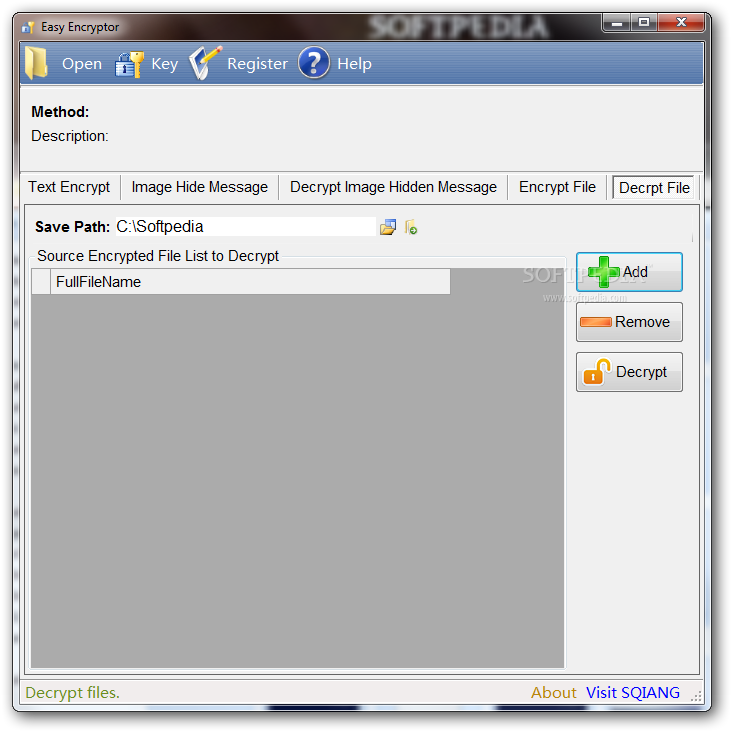Click the 'Decrypt files.' status bar text
The height and width of the screenshot is (732, 732).
tap(72, 692)
